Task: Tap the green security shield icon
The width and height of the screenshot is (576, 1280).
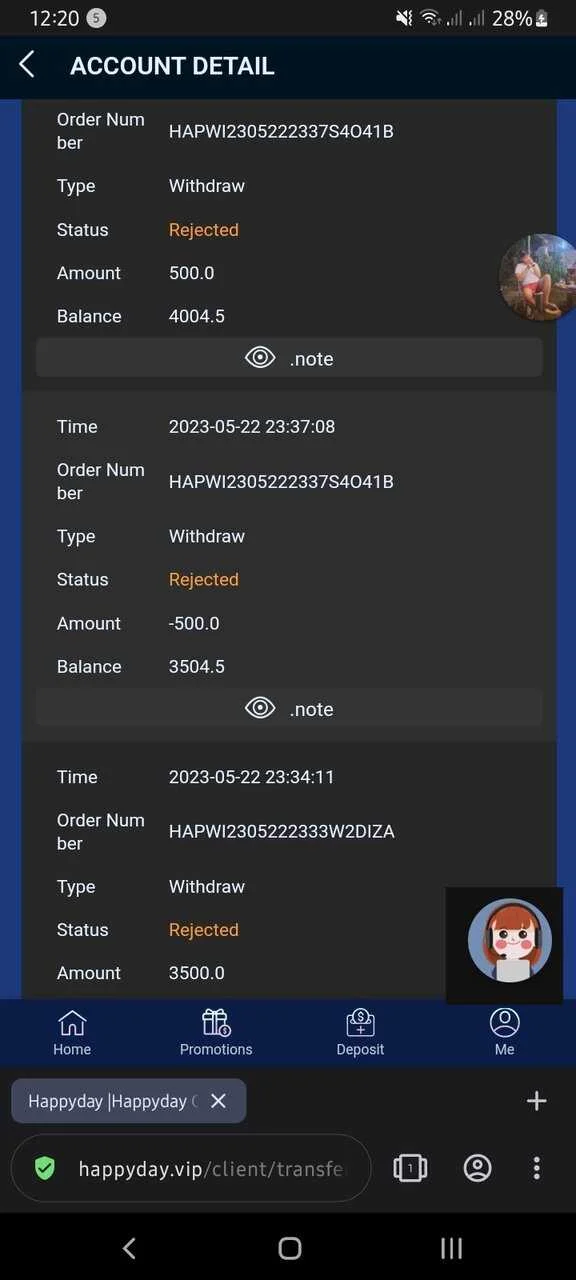Action: [45, 1168]
